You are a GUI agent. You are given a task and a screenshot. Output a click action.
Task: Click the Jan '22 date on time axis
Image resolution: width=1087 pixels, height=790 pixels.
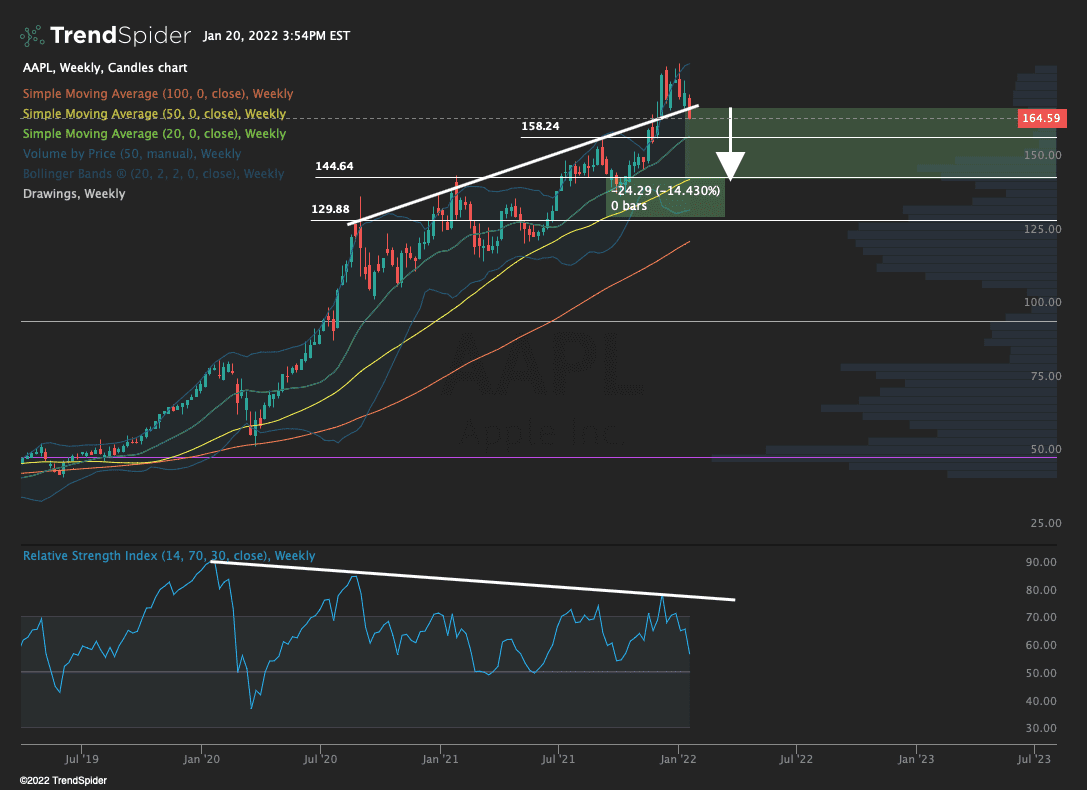tap(679, 759)
